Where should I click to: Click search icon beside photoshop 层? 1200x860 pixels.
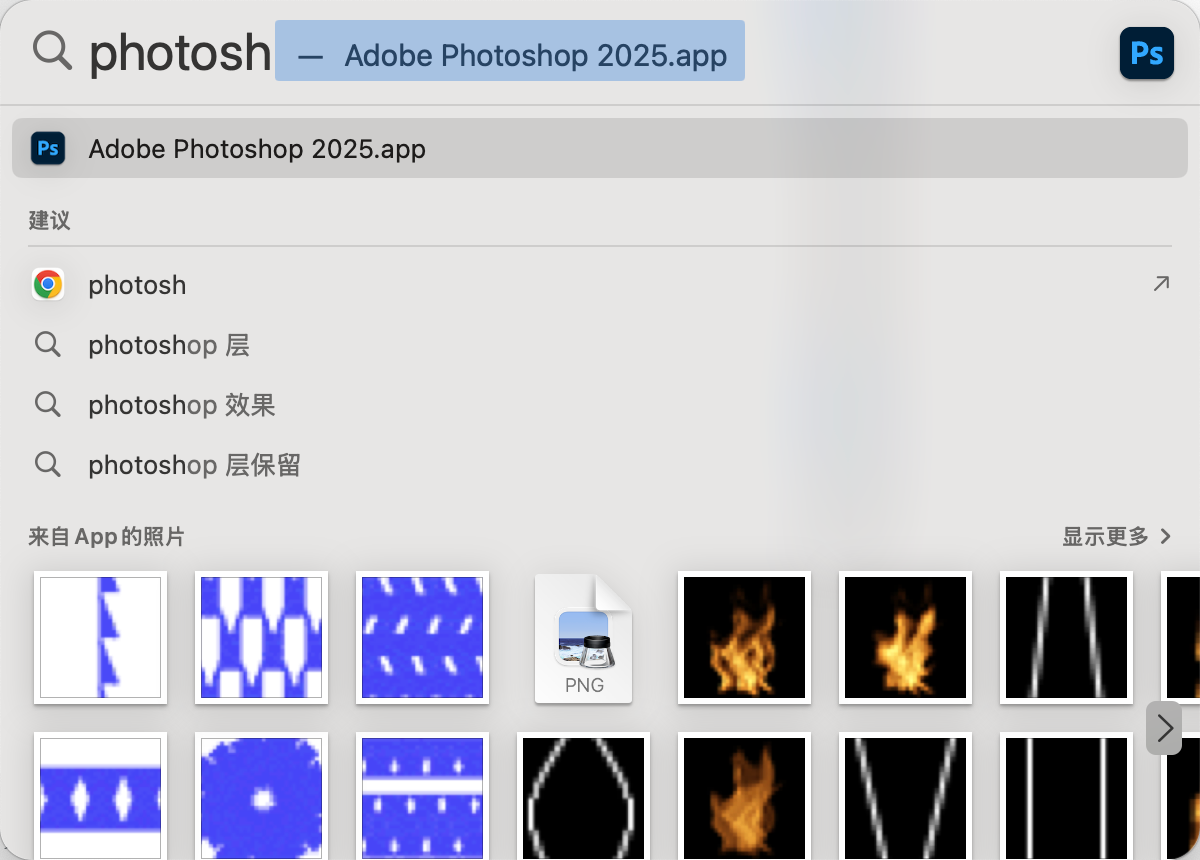(x=47, y=345)
